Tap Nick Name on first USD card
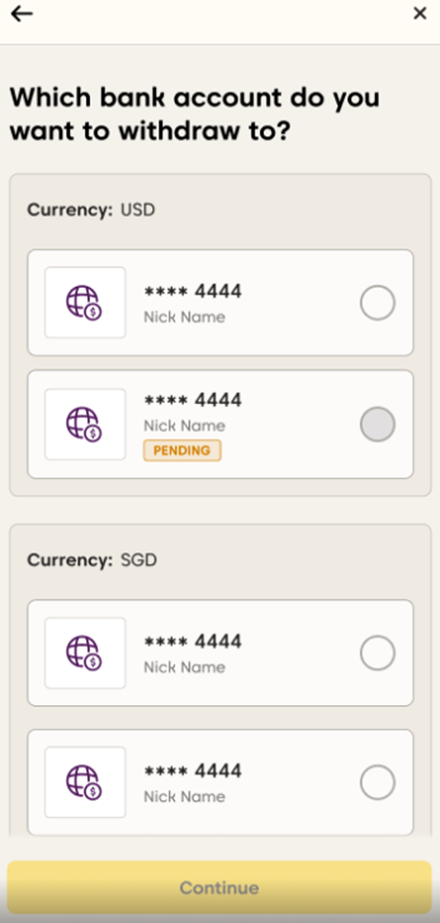 [184, 317]
